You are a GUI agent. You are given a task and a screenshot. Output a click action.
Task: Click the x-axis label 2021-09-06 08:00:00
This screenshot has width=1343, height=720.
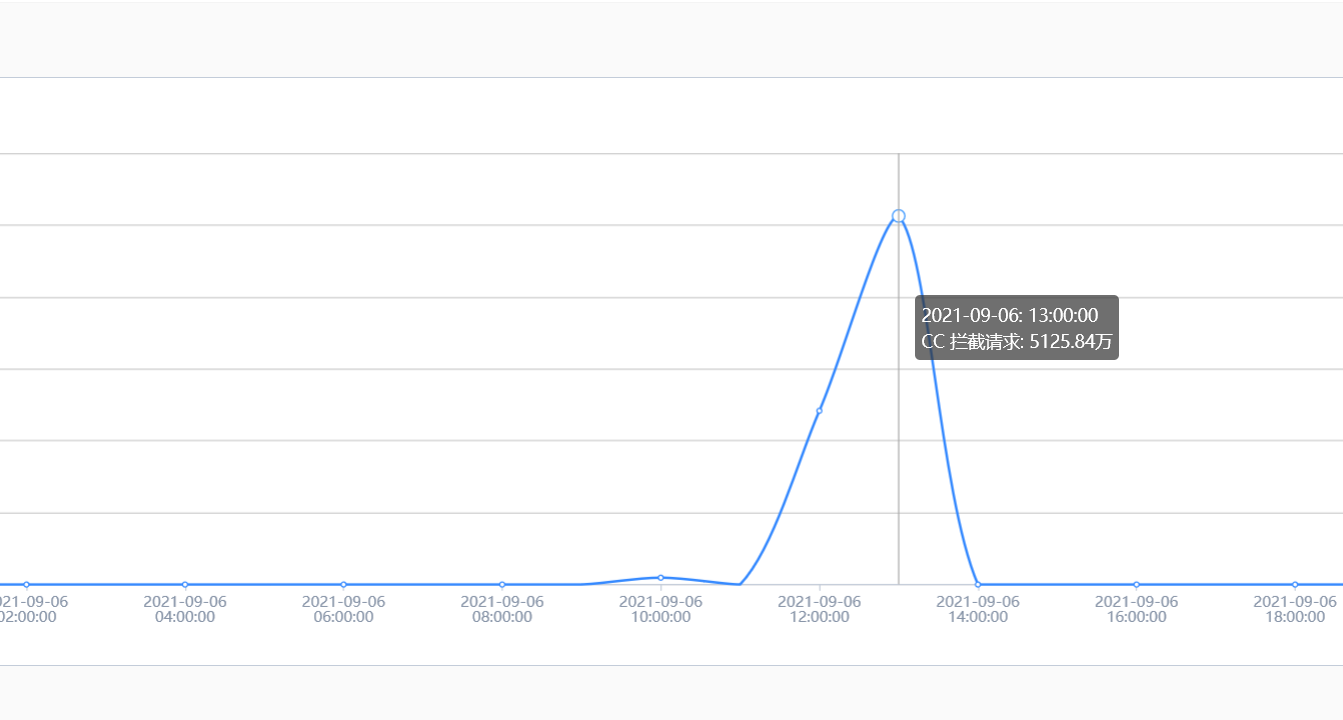point(502,609)
